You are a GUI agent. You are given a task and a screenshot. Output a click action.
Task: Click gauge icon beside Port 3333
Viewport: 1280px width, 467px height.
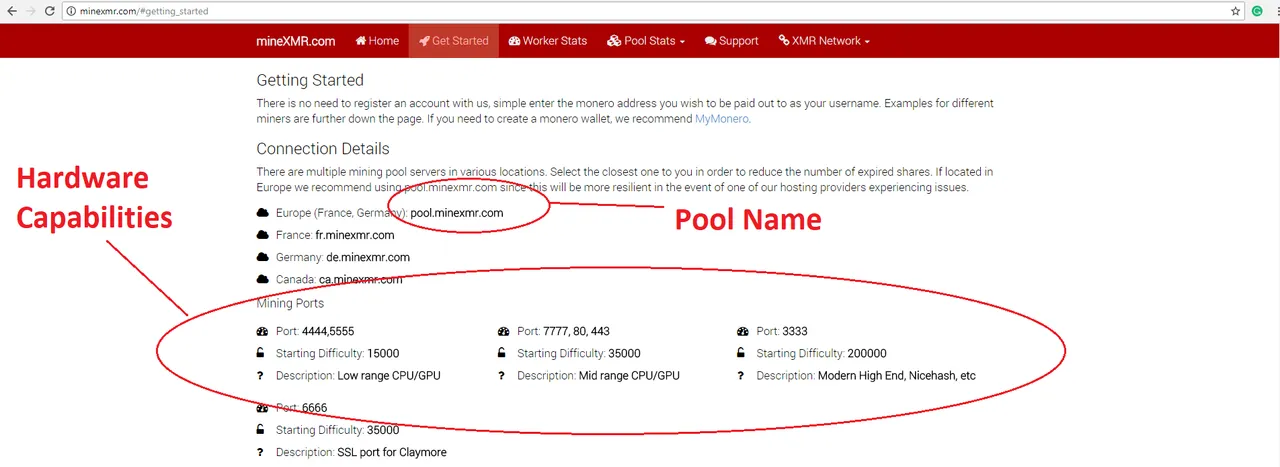pyautogui.click(x=743, y=331)
